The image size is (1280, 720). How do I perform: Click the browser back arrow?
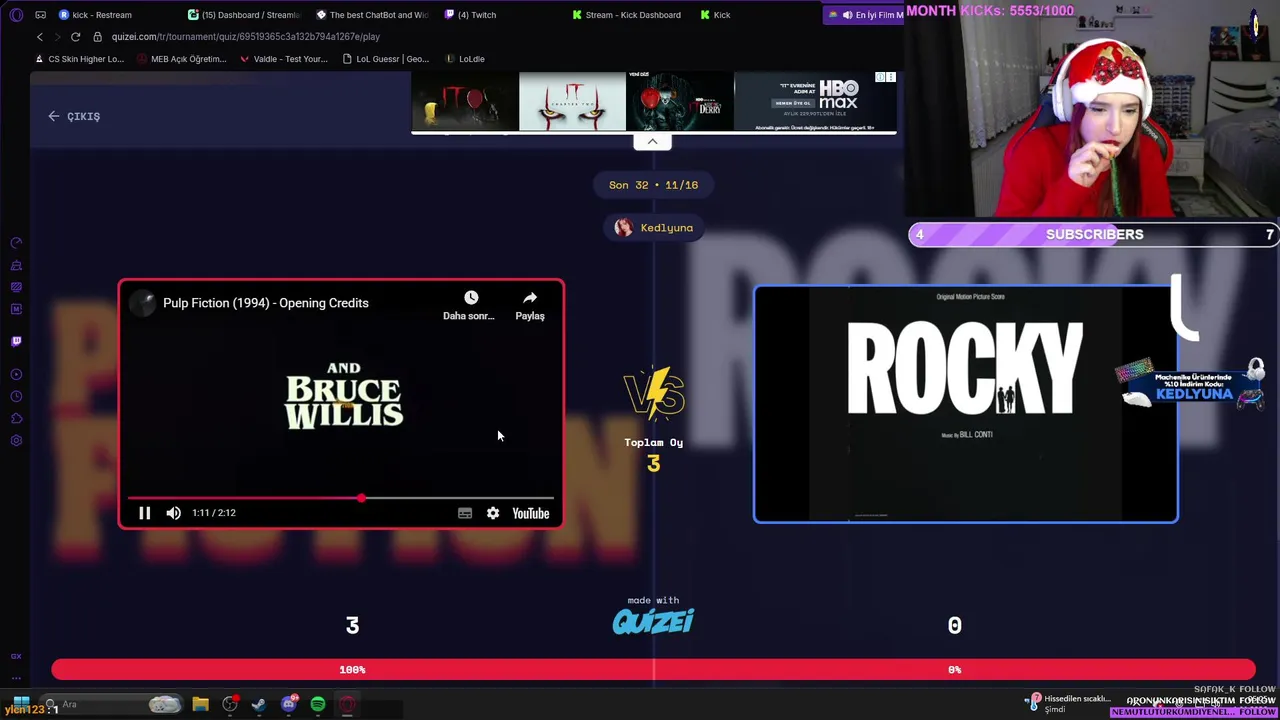tap(40, 37)
